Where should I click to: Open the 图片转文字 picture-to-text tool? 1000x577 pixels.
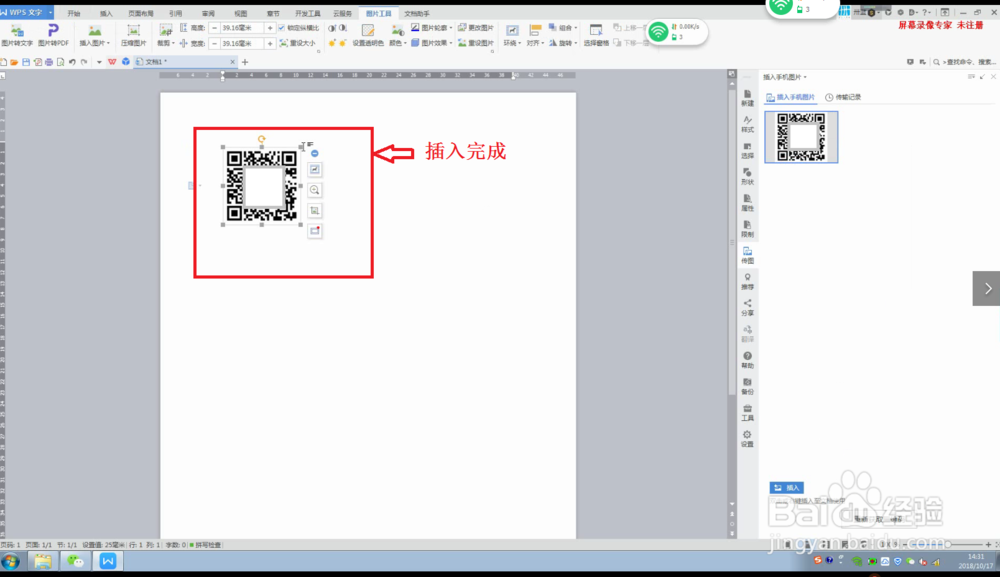tap(17, 36)
